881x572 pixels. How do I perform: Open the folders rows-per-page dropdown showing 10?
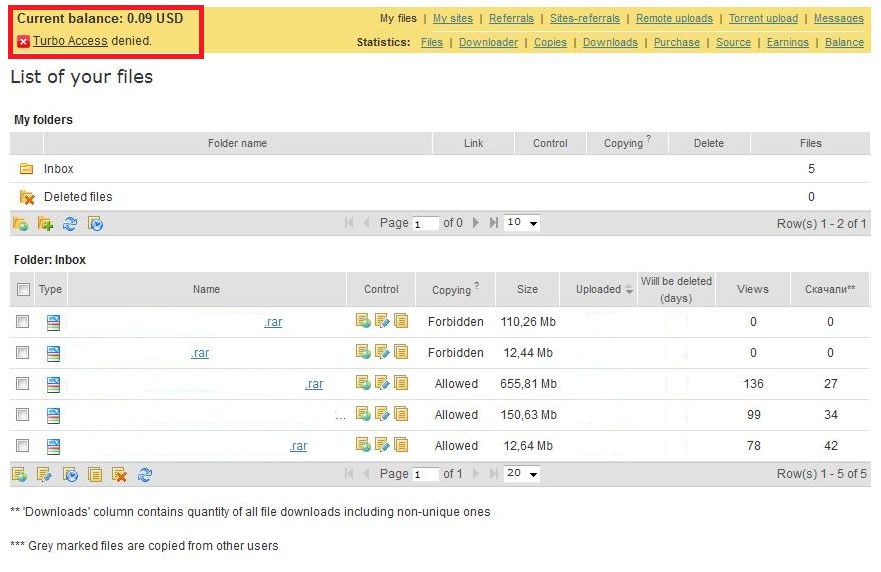522,224
